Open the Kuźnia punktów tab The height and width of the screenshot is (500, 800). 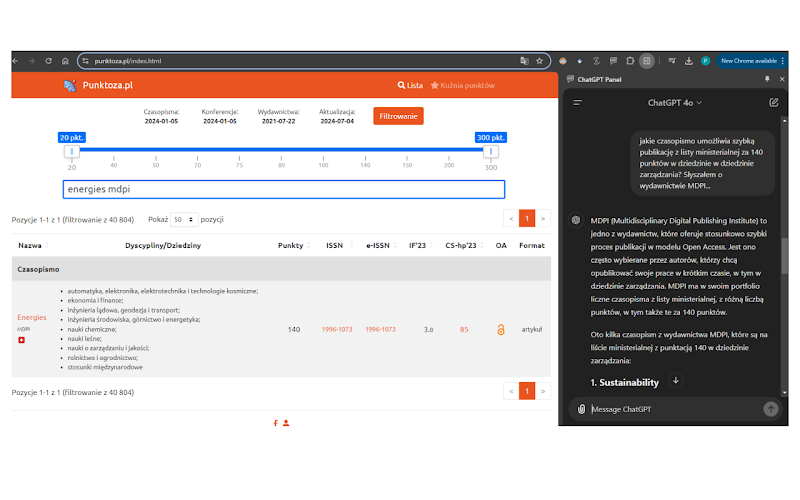coord(463,86)
